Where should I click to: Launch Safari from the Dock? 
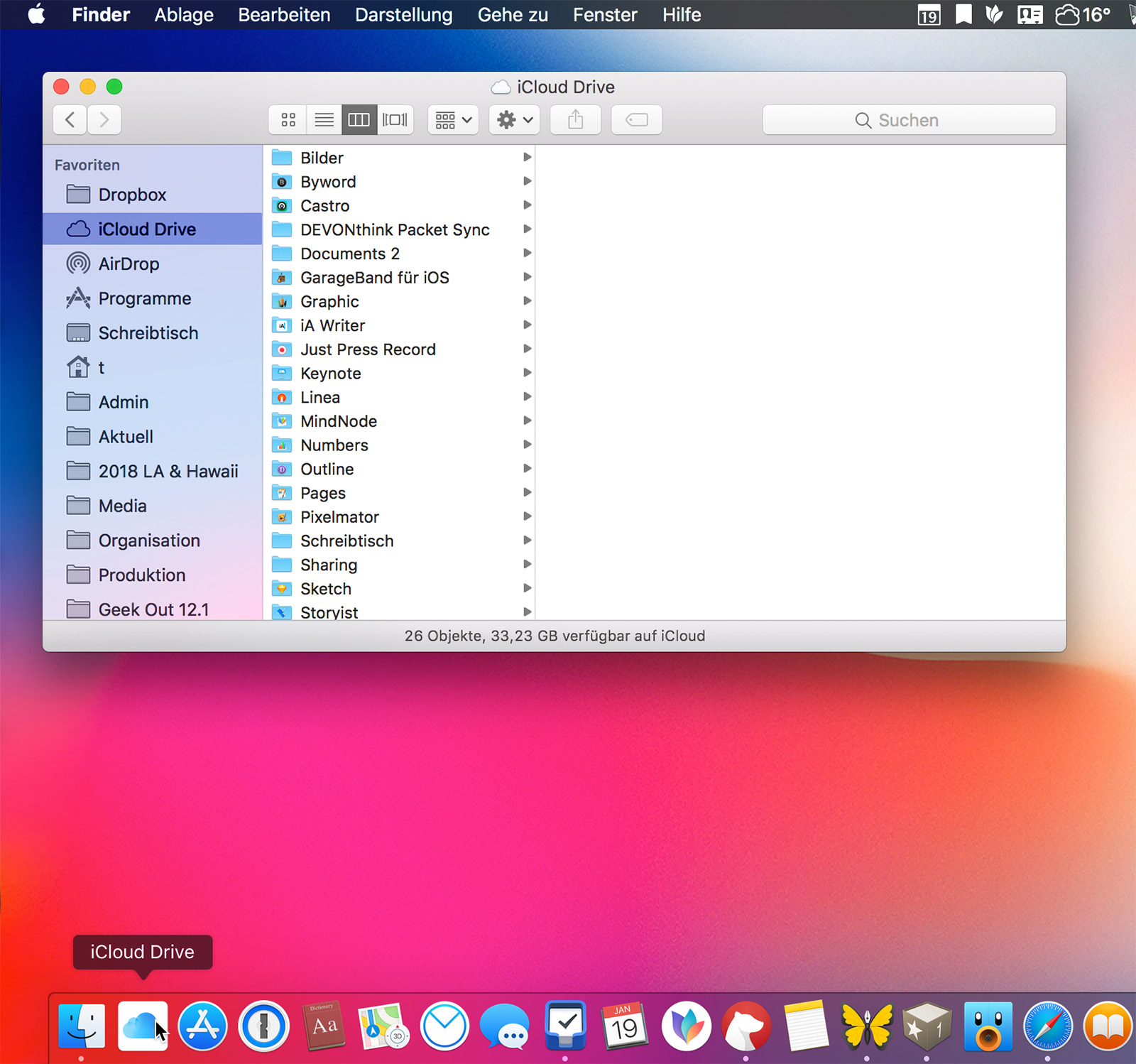click(x=1047, y=1026)
